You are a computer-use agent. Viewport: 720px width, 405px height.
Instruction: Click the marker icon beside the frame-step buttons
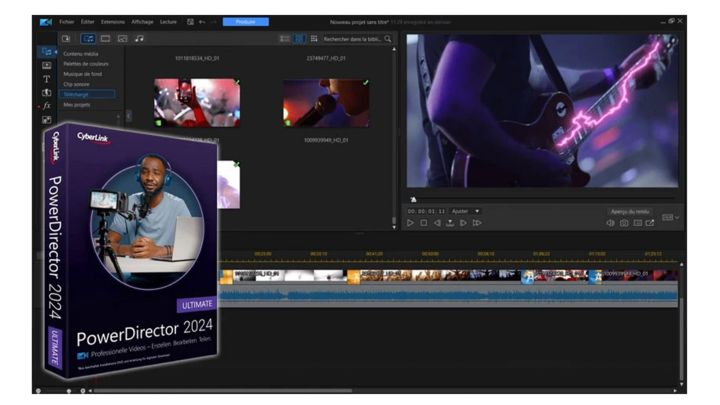click(x=450, y=223)
